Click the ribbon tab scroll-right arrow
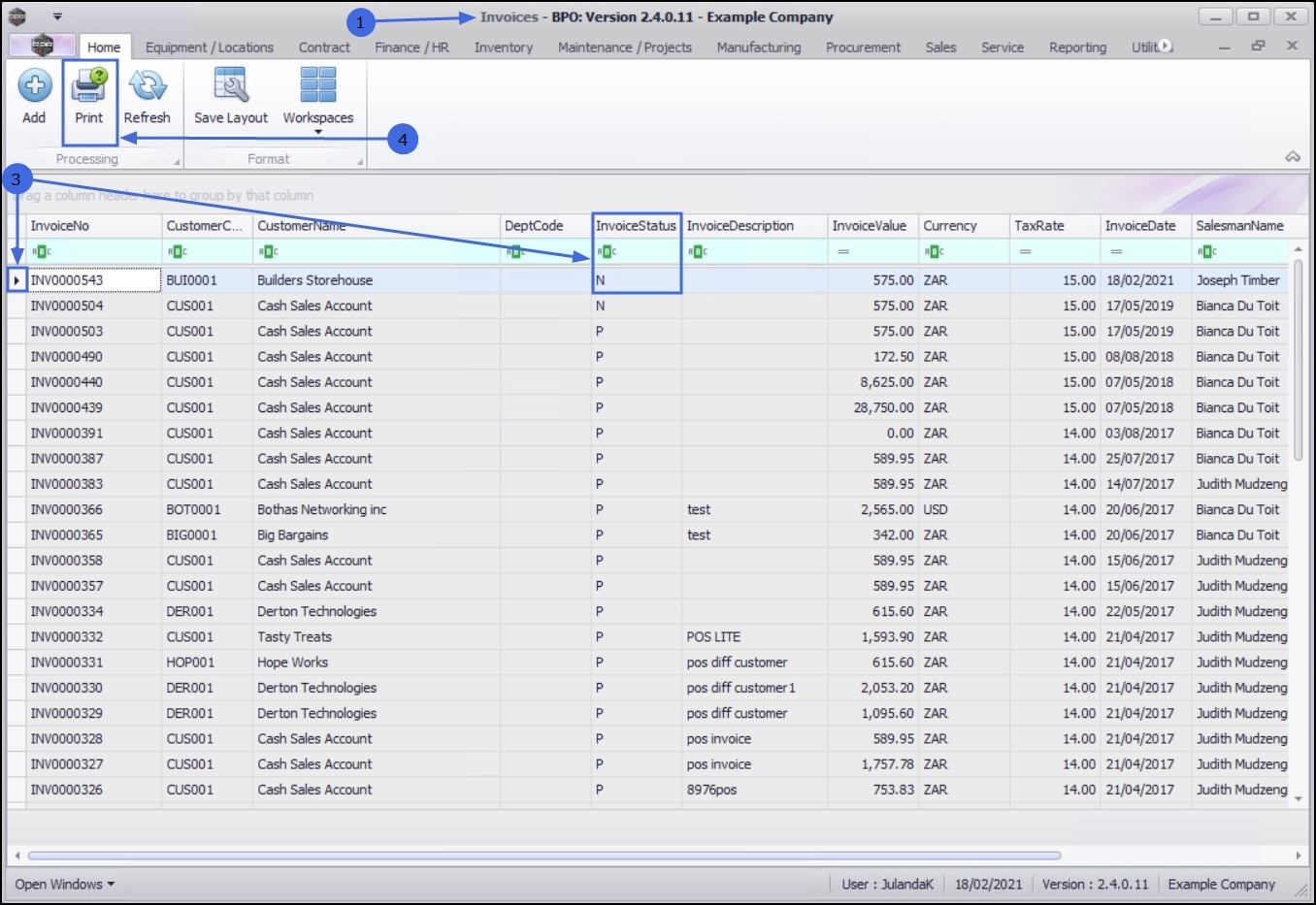 (x=1166, y=46)
